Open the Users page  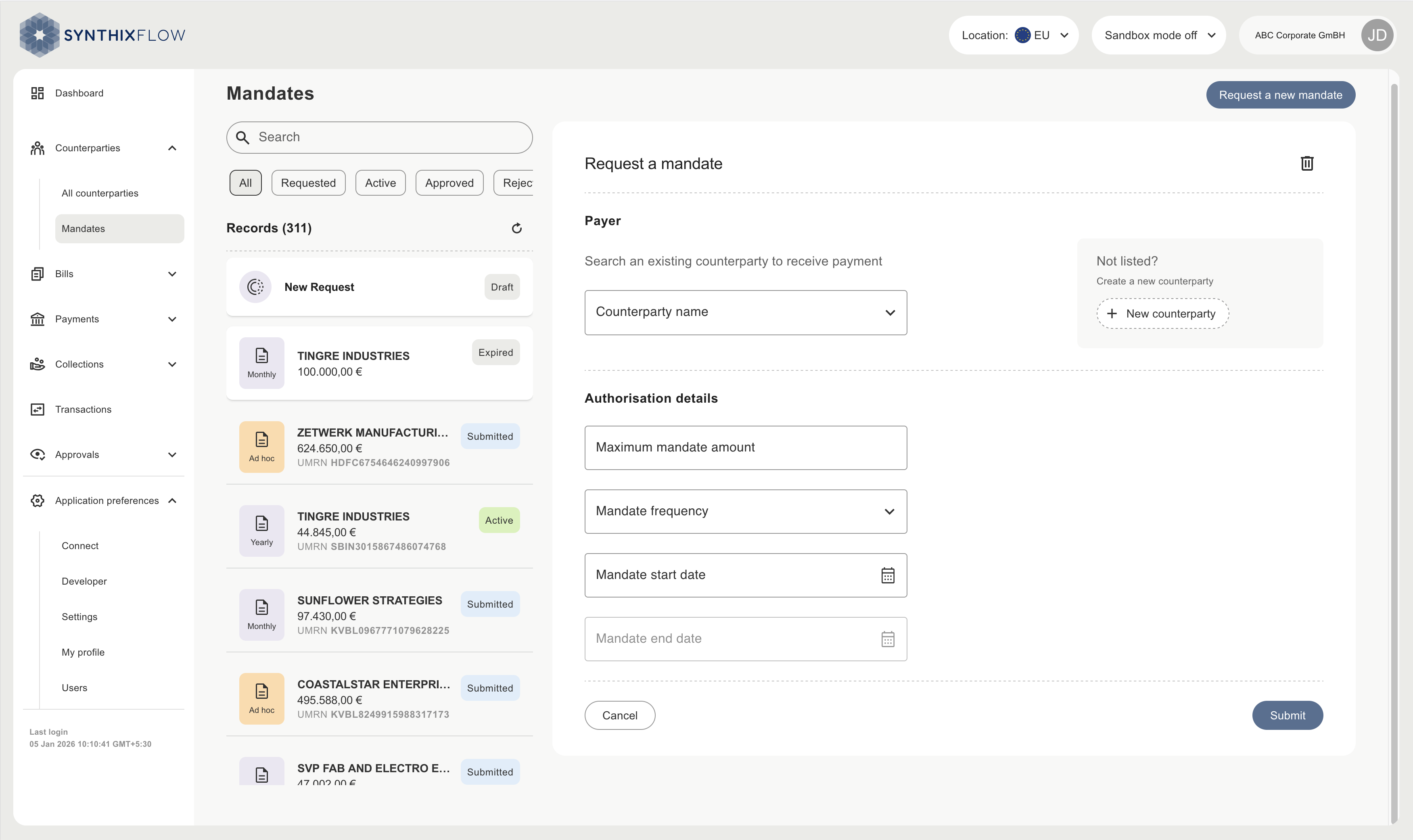coord(74,688)
